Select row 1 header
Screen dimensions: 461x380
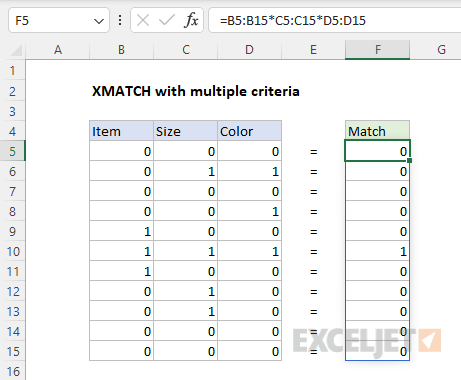13,71
